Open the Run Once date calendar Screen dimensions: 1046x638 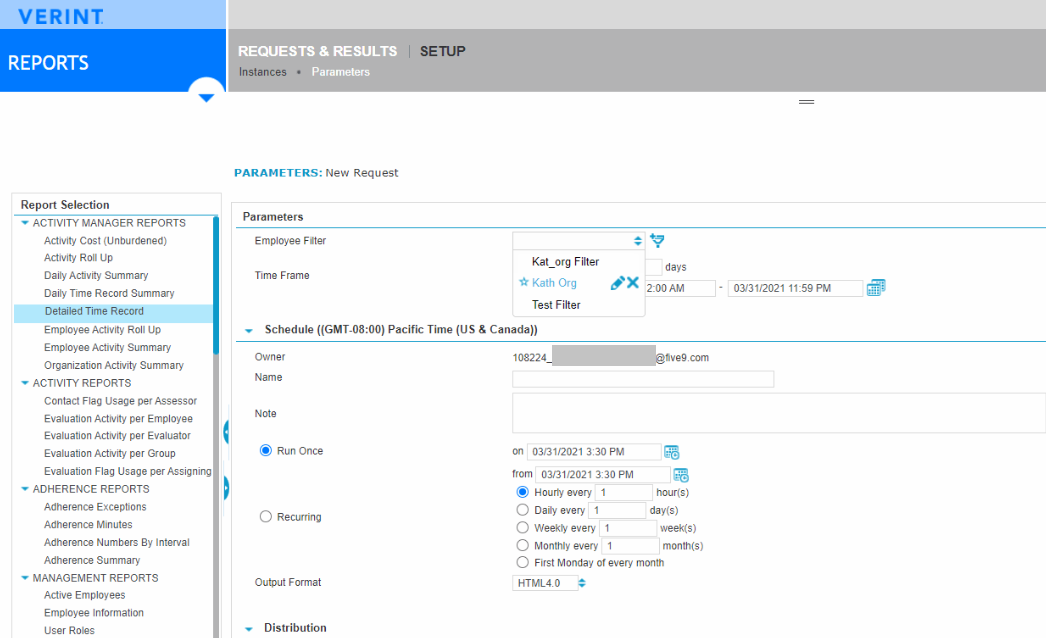pyautogui.click(x=672, y=452)
